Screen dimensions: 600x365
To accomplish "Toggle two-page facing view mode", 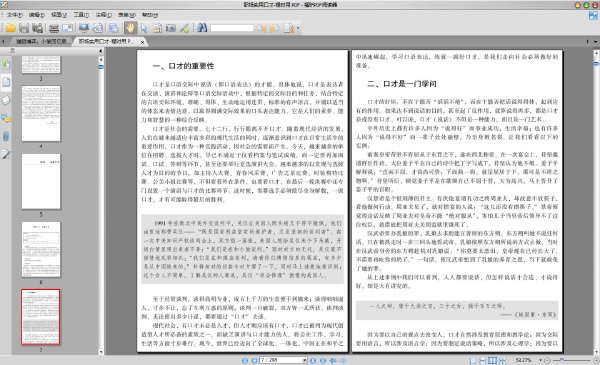I will [x=492, y=360].
